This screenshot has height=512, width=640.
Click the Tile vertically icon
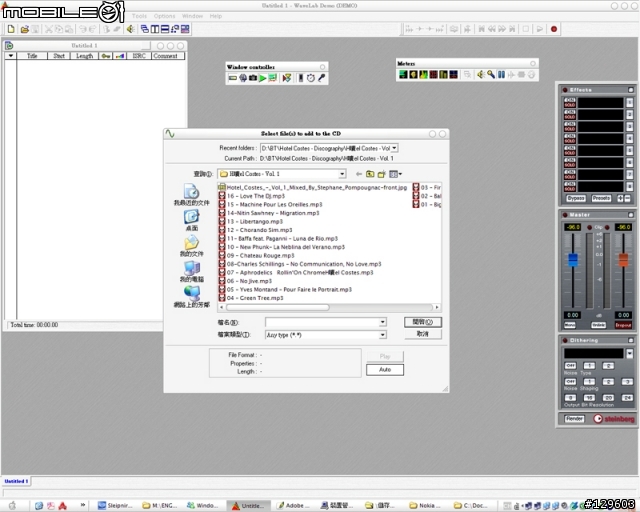point(155,29)
